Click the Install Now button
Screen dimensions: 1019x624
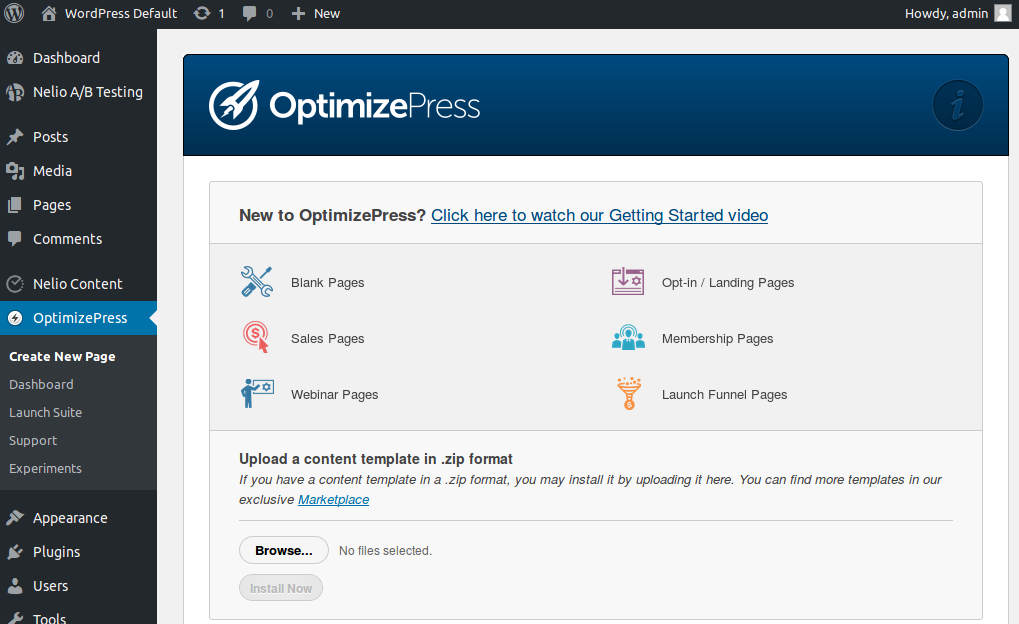coord(280,587)
